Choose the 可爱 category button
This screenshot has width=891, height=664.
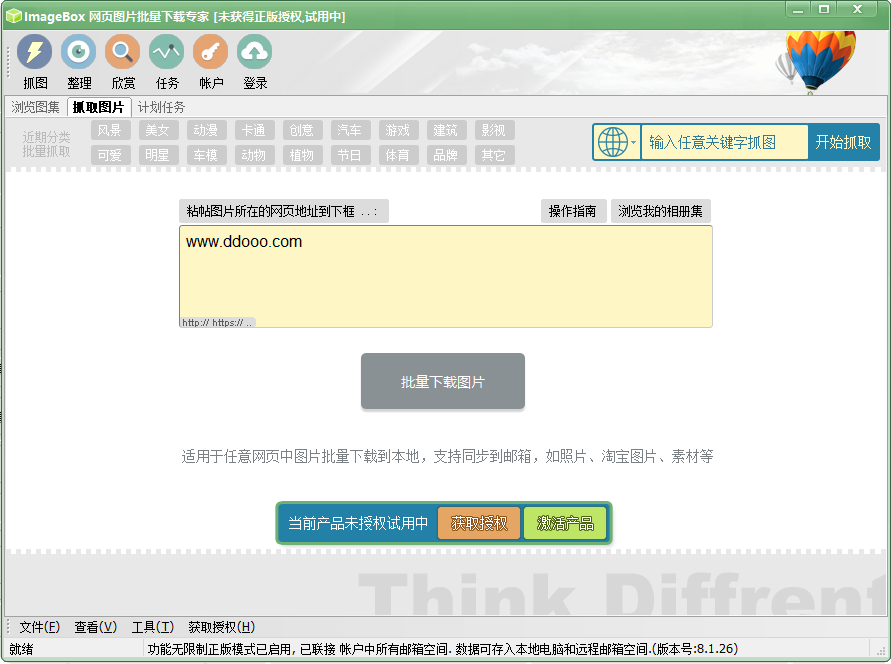click(110, 155)
